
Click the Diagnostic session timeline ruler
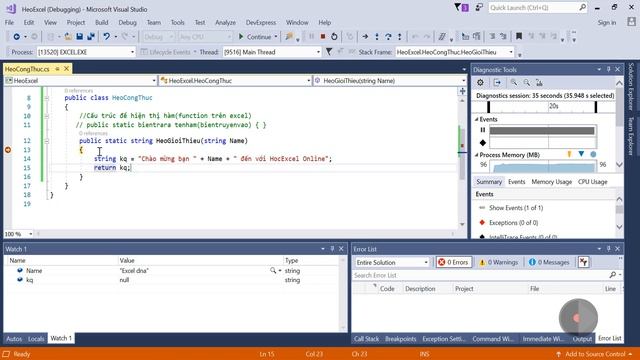(x=543, y=107)
